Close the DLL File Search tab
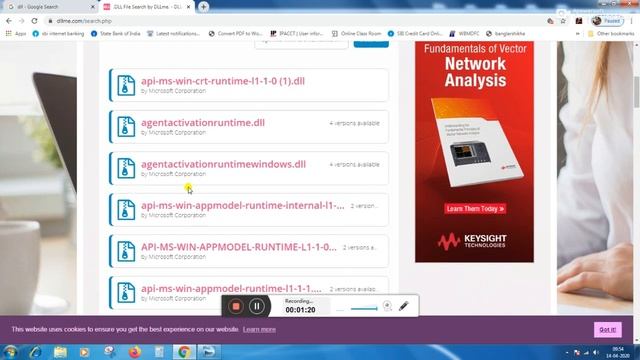 pyautogui.click(x=189, y=7)
